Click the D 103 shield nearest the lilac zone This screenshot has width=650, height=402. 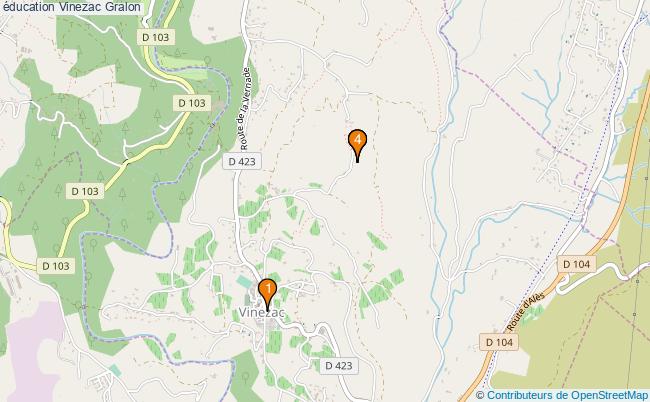pos(56,266)
